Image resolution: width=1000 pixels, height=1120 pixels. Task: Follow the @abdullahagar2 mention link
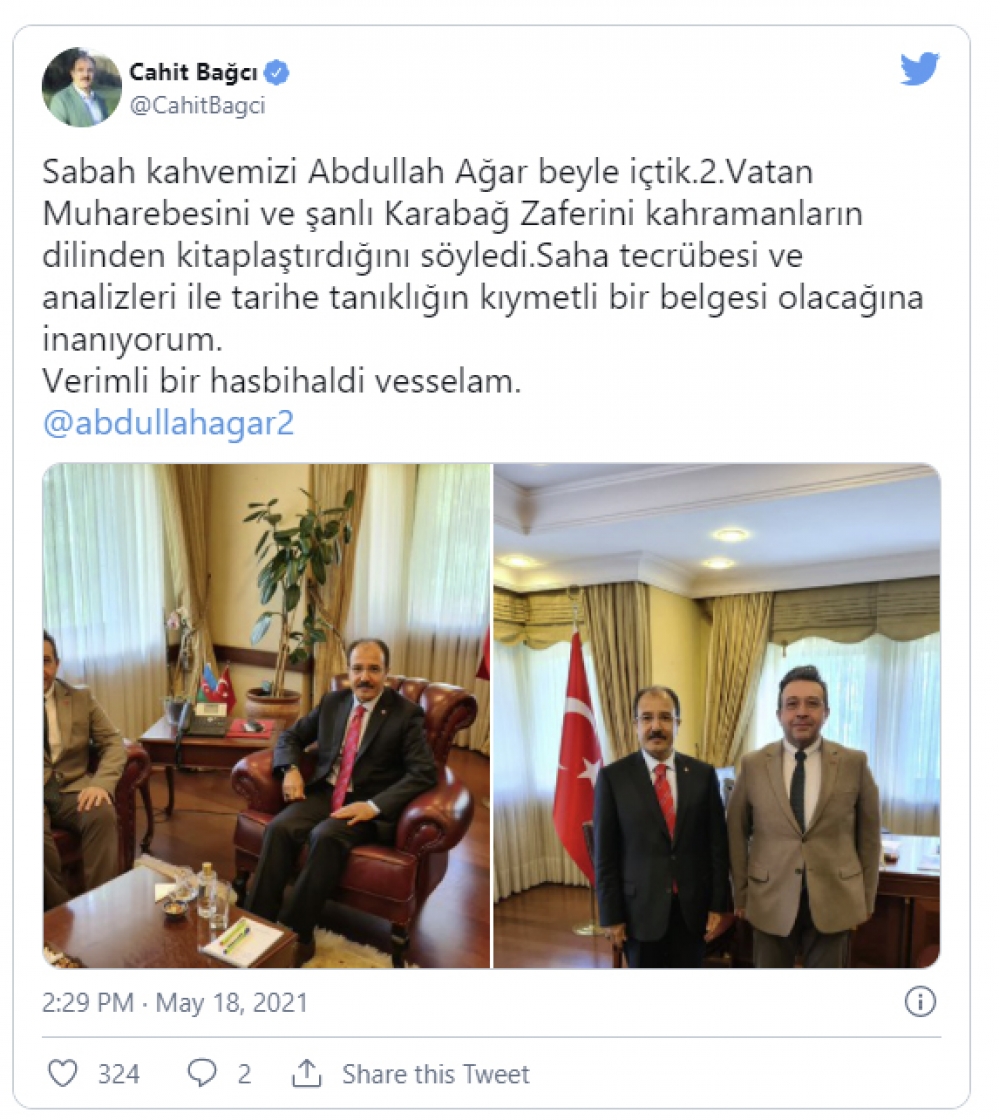point(169,423)
